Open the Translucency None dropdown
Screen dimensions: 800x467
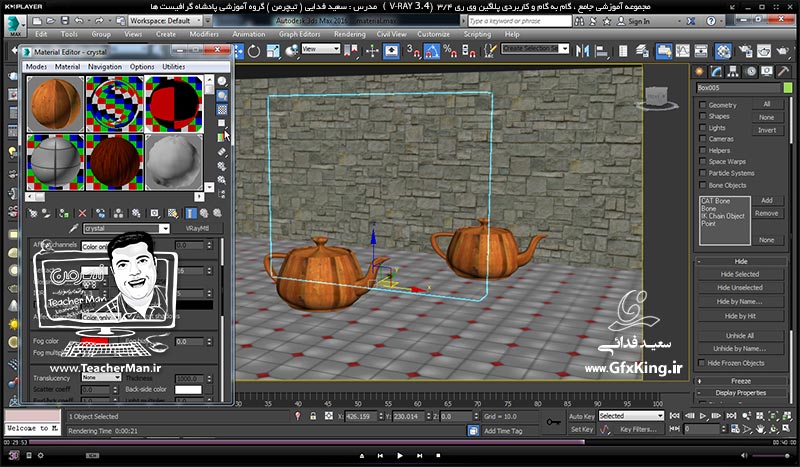pos(101,377)
